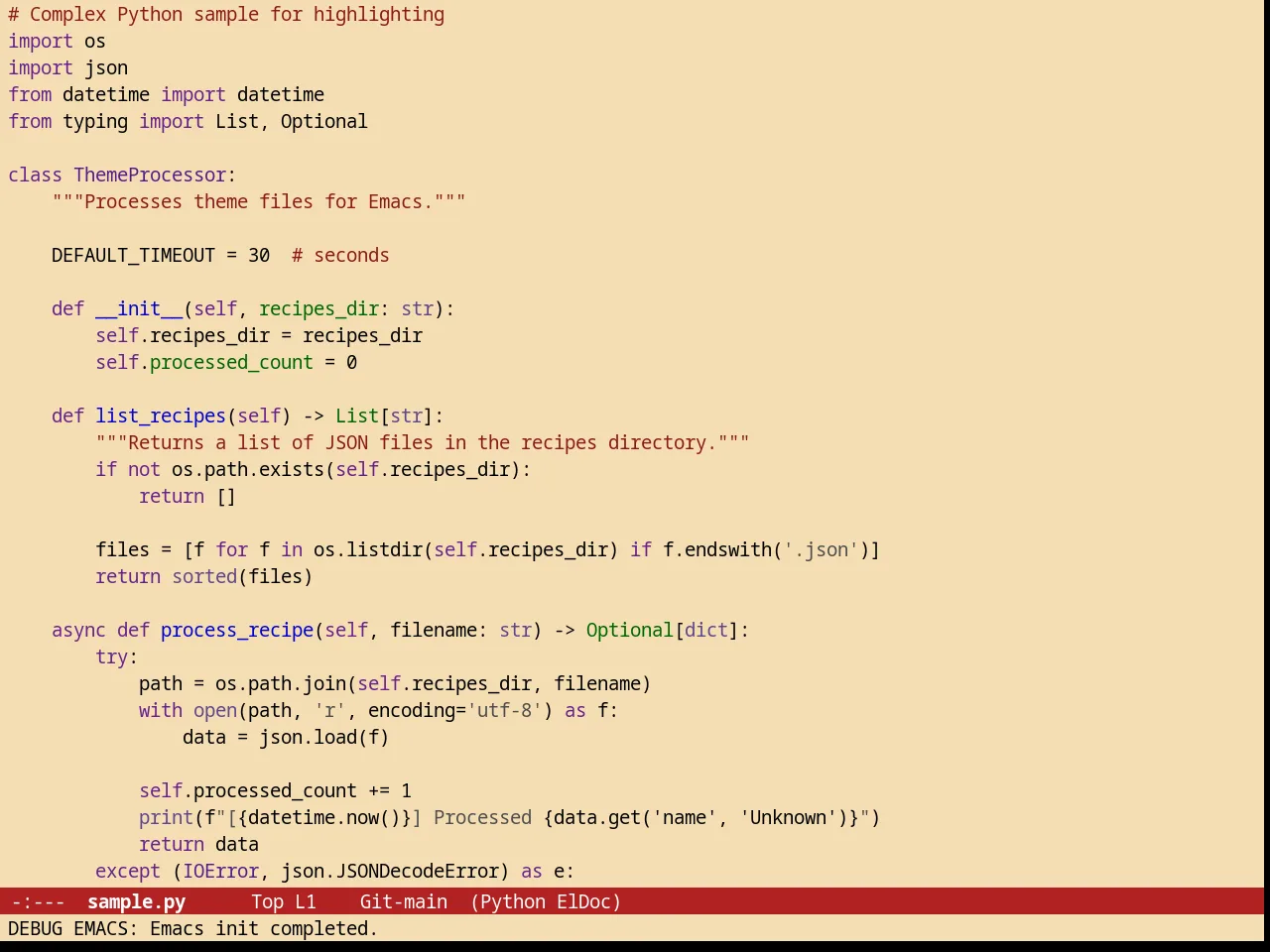
Task: Place cursor on 'from datetime import datetime' line
Action: pyautogui.click(x=166, y=95)
